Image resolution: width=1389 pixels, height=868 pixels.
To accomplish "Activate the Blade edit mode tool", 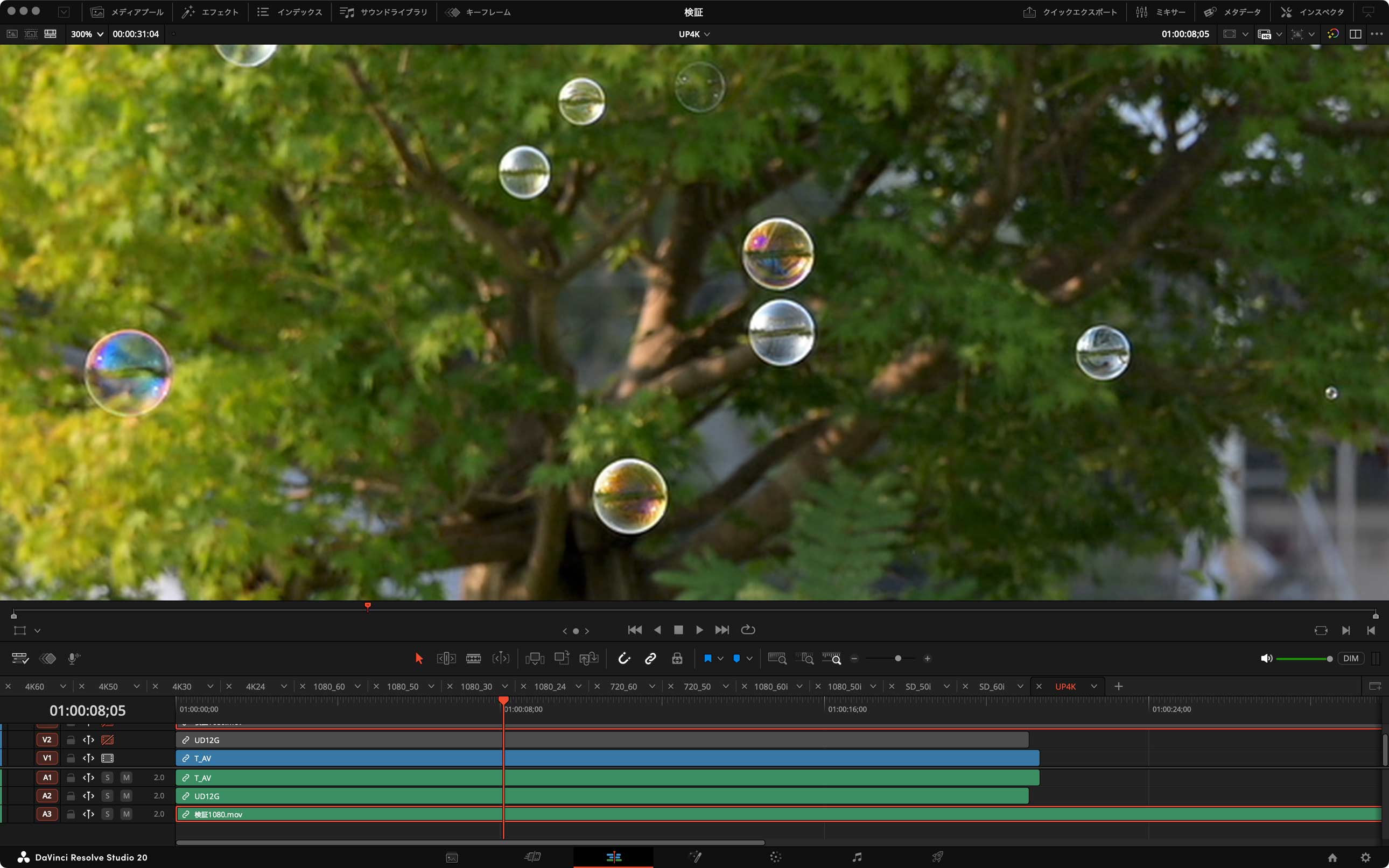I will pos(473,659).
